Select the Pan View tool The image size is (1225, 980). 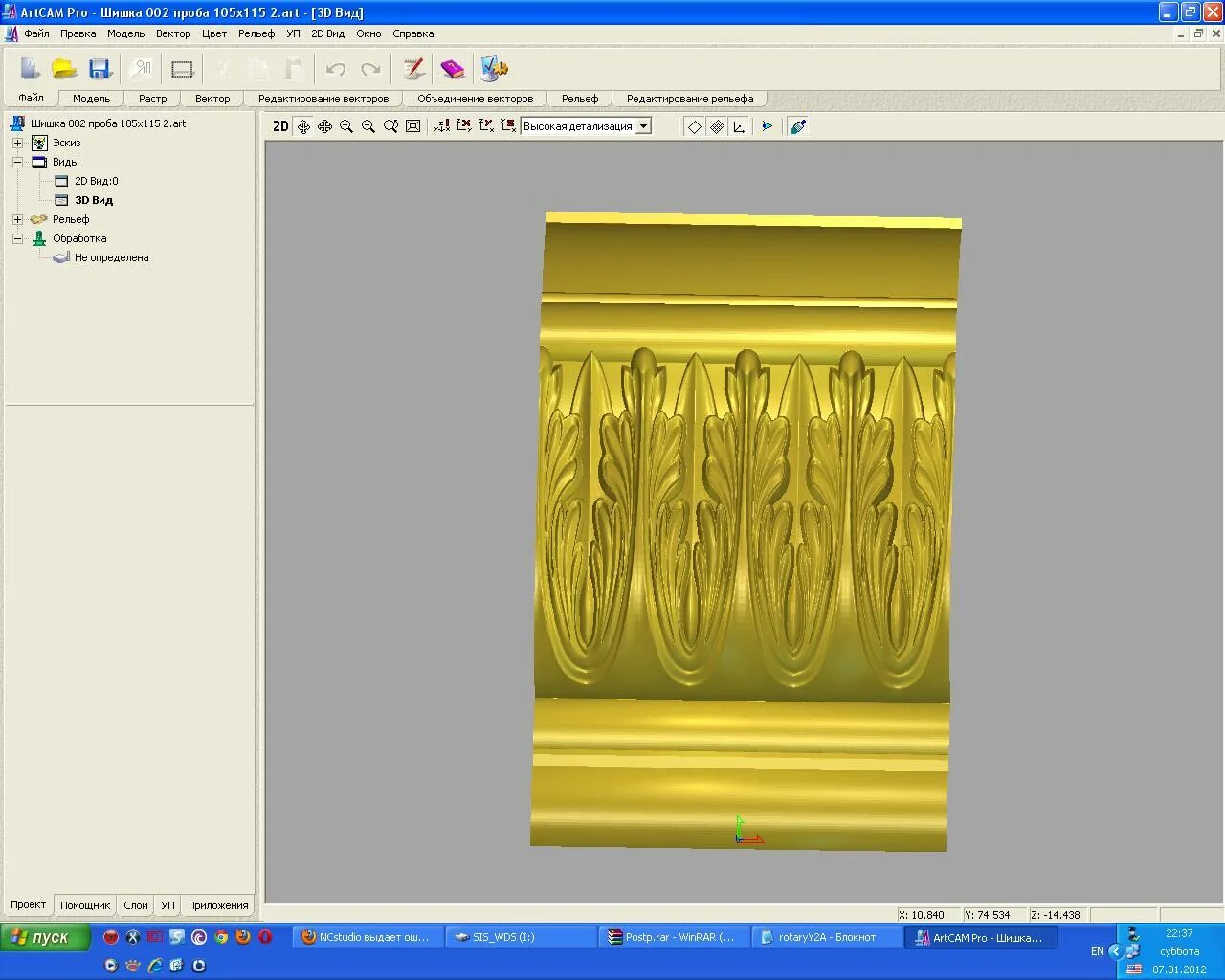pos(324,126)
